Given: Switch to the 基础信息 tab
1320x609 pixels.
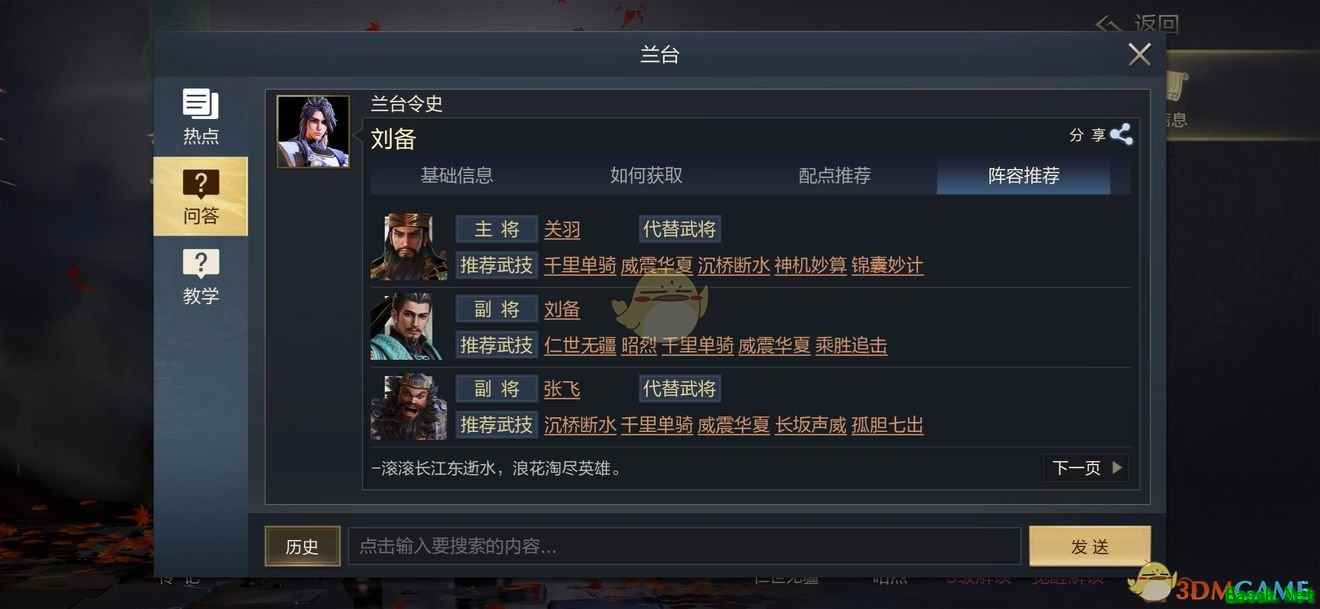Looking at the screenshot, I should tap(456, 175).
